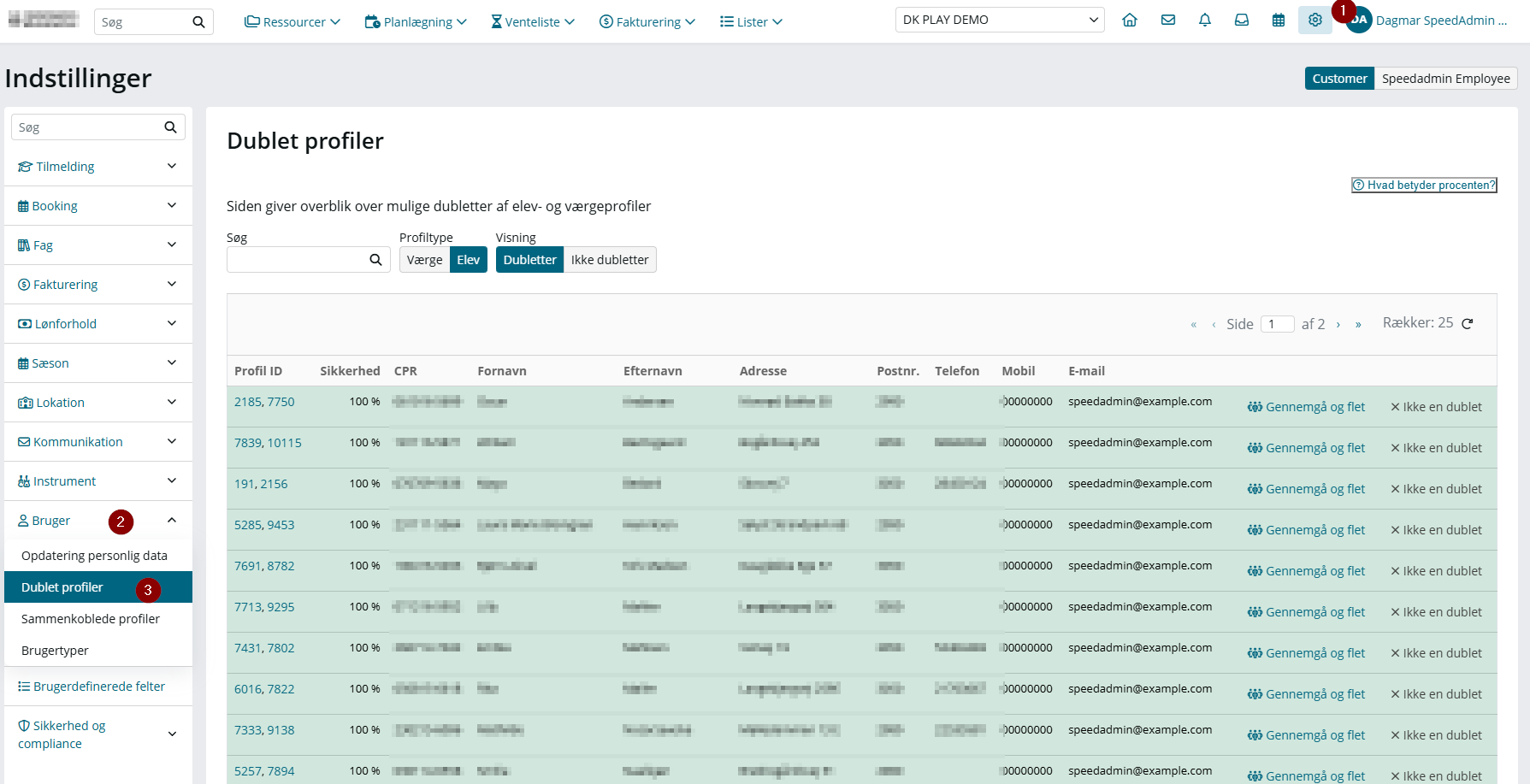Click Gennemgå og flet for 7333, 9138
1530x784 pixels.
pyautogui.click(x=1306, y=735)
